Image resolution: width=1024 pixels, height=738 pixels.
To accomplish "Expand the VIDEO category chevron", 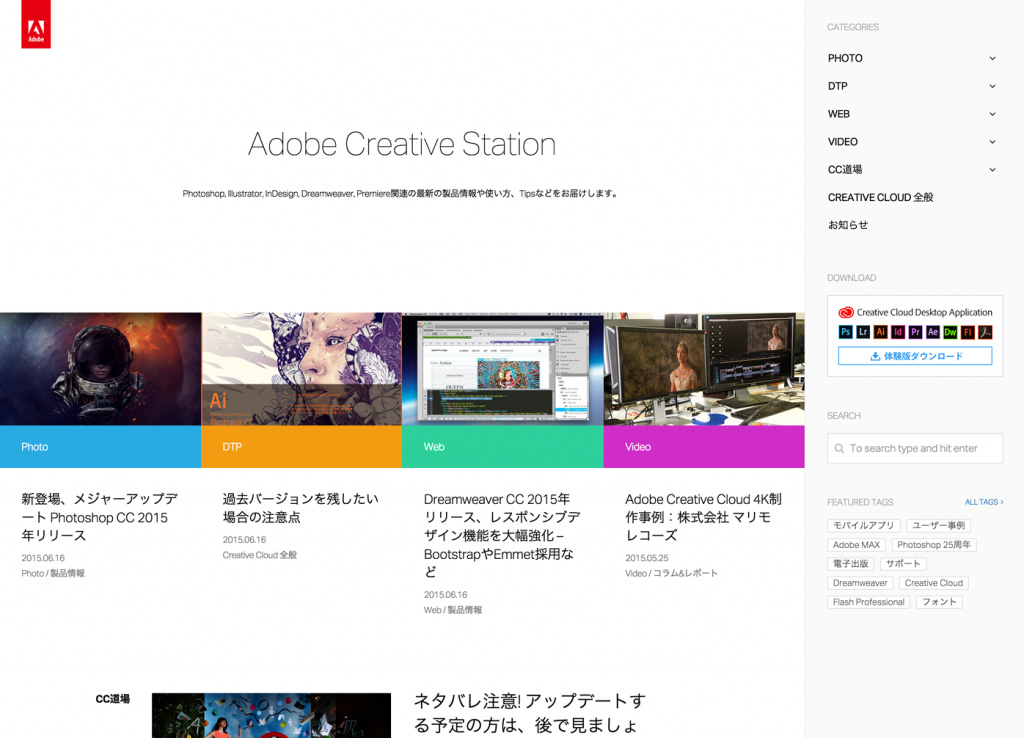I will [992, 142].
